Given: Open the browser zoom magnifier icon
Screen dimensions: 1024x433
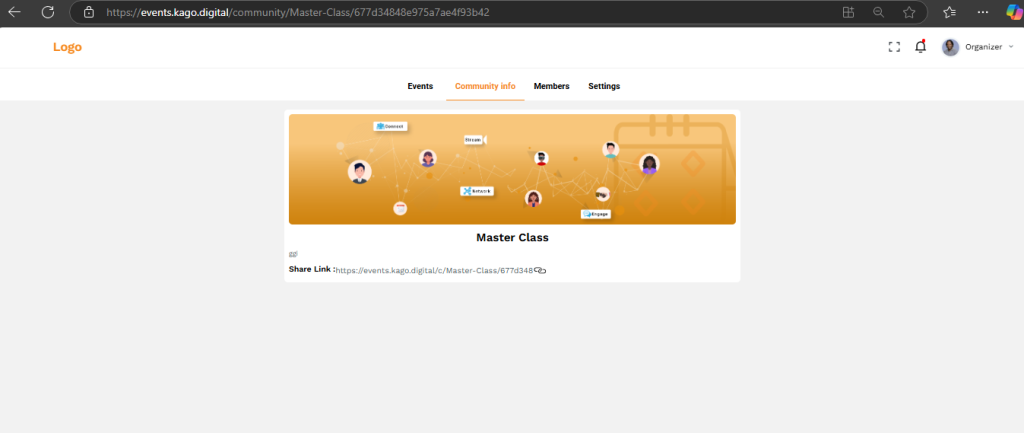Looking at the screenshot, I should click(878, 12).
